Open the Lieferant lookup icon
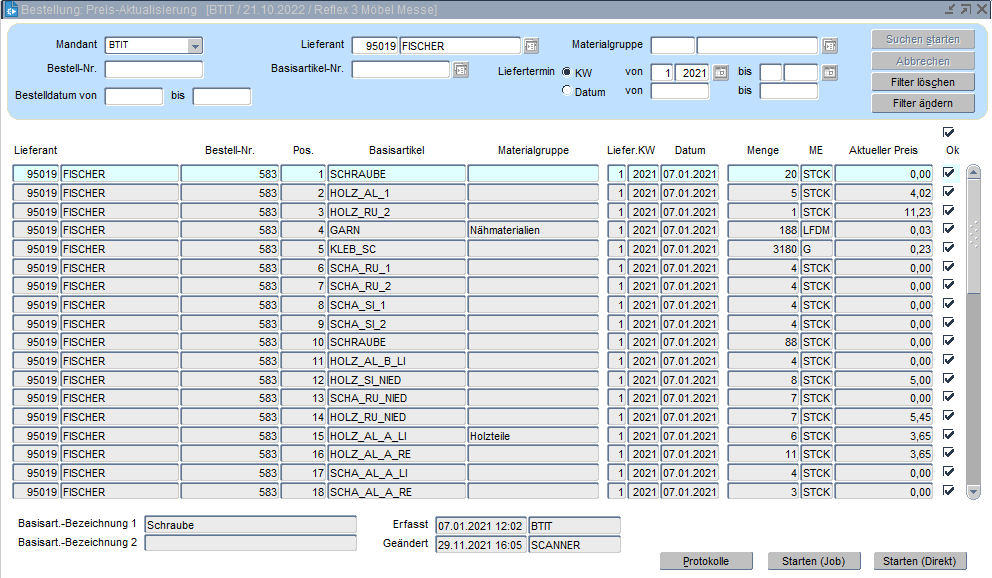The height and width of the screenshot is (578, 992). tap(531, 45)
